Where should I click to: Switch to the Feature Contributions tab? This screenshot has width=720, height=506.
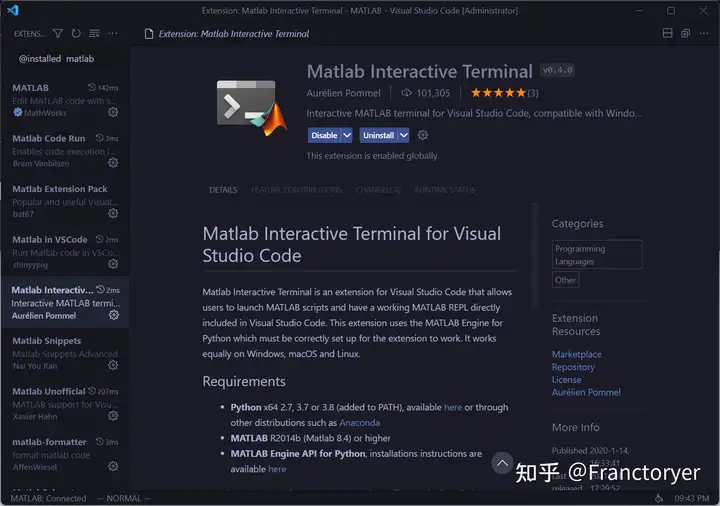point(296,190)
